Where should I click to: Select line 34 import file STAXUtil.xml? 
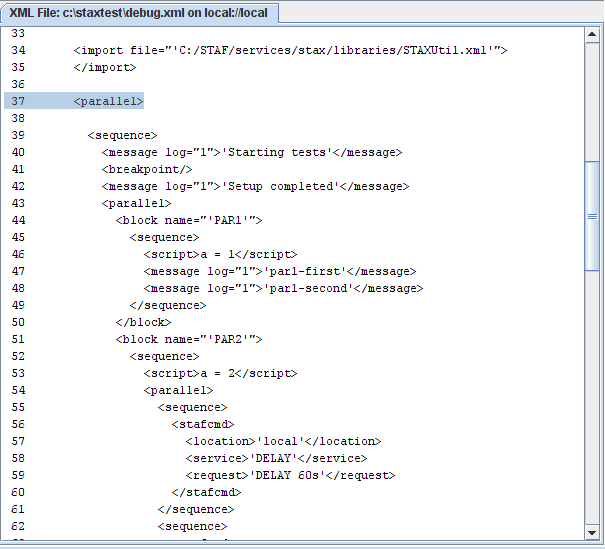(290, 50)
